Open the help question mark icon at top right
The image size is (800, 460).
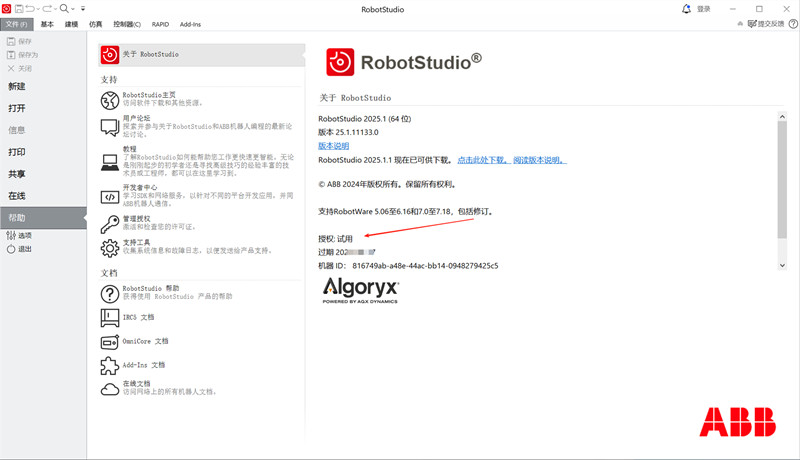click(x=793, y=24)
